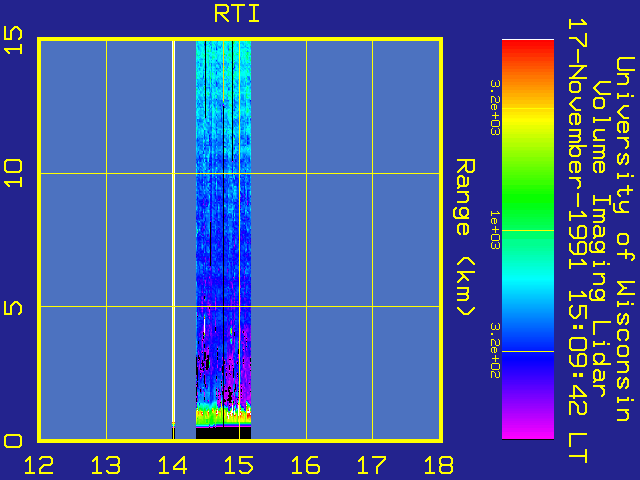Viewport: 640px width, 480px height.
Task: Click the Volume Imaging Lidar text
Action: pos(601,239)
